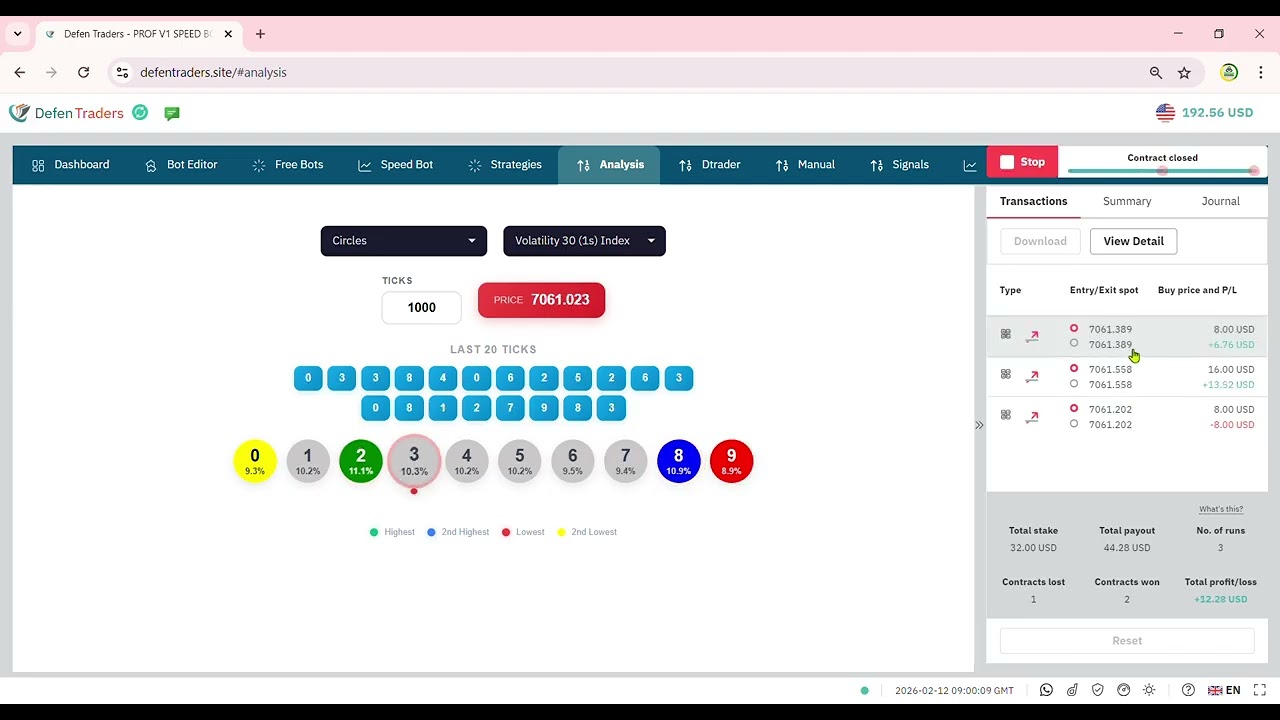Switch to the Speed Bot tab
The image size is (1280, 720).
395,165
